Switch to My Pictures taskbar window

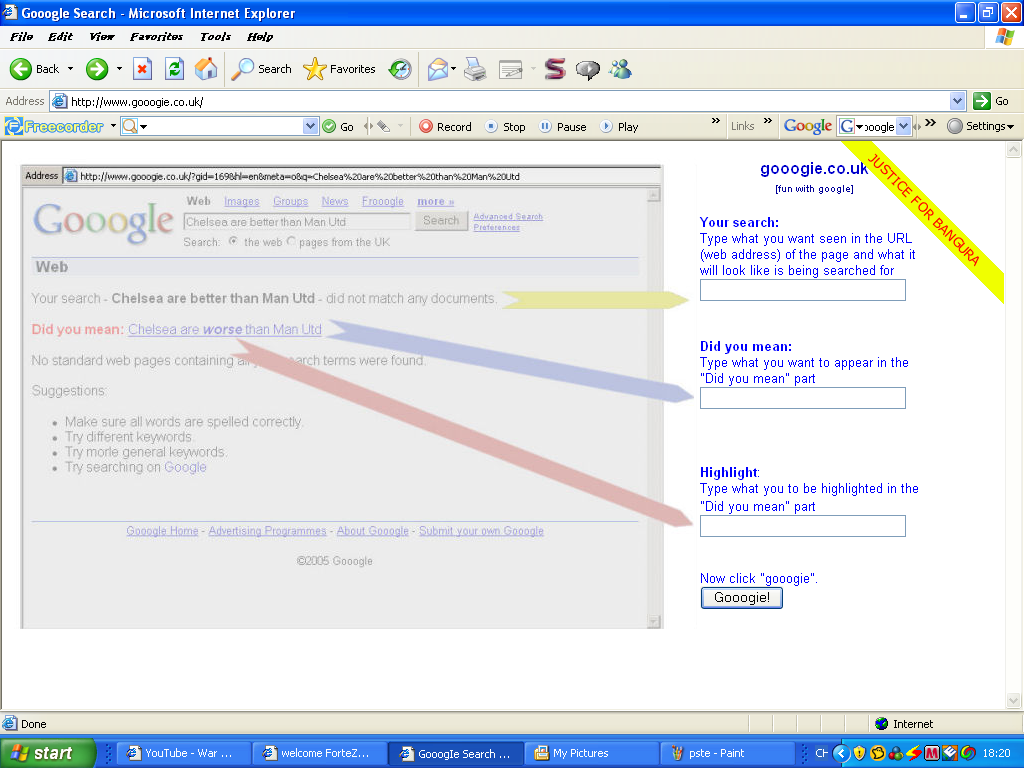[591, 753]
